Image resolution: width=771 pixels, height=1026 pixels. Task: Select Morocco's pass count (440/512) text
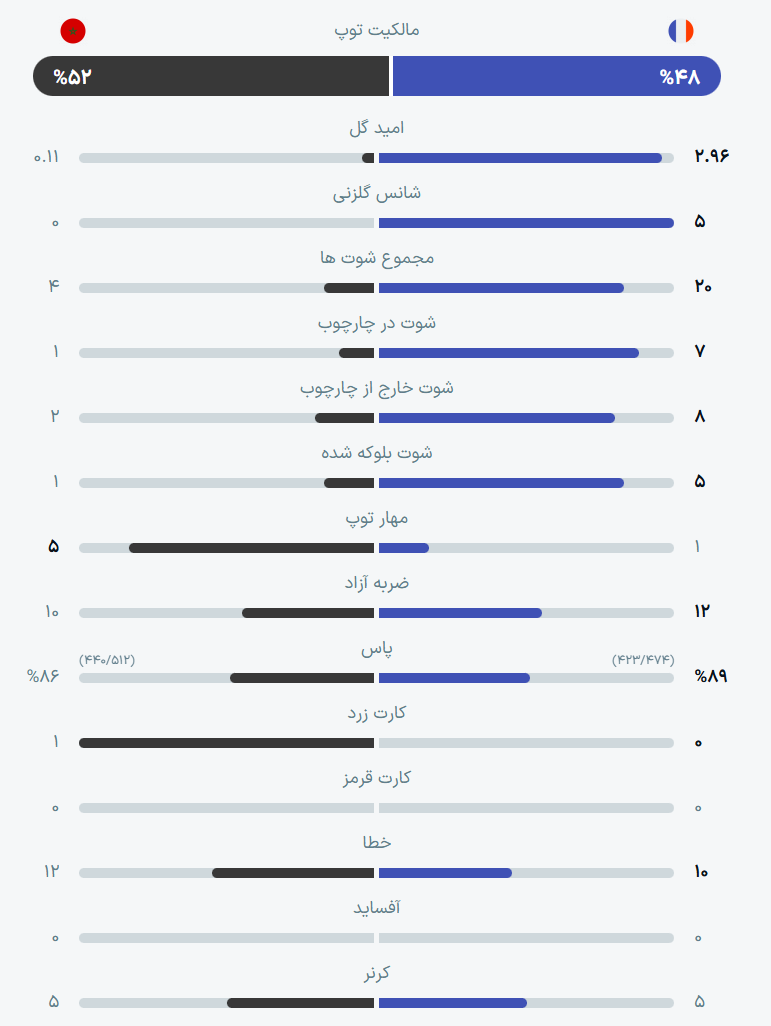[107, 660]
